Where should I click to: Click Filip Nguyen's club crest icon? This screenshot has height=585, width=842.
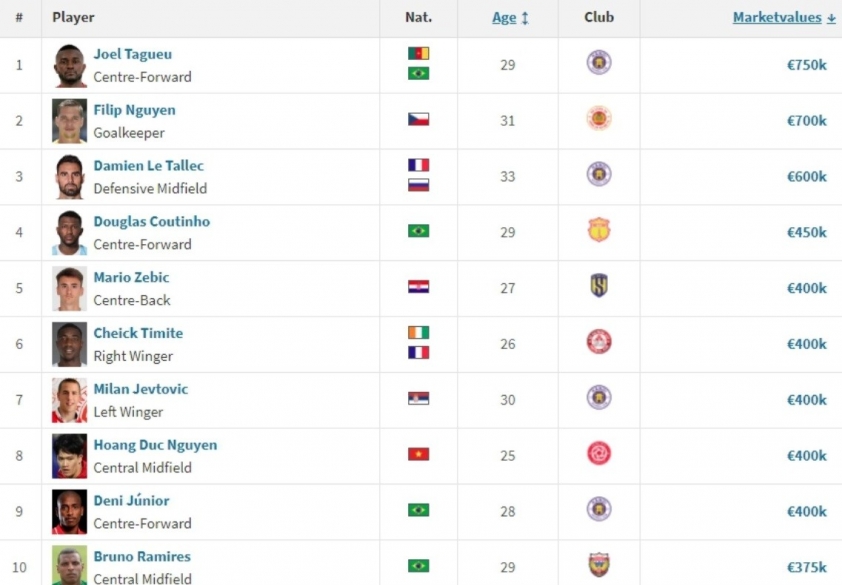click(599, 119)
